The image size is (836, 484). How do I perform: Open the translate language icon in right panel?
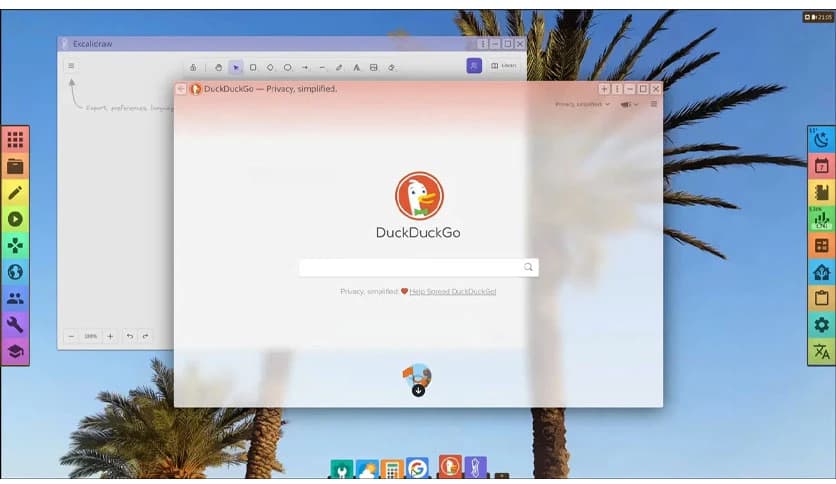(822, 352)
